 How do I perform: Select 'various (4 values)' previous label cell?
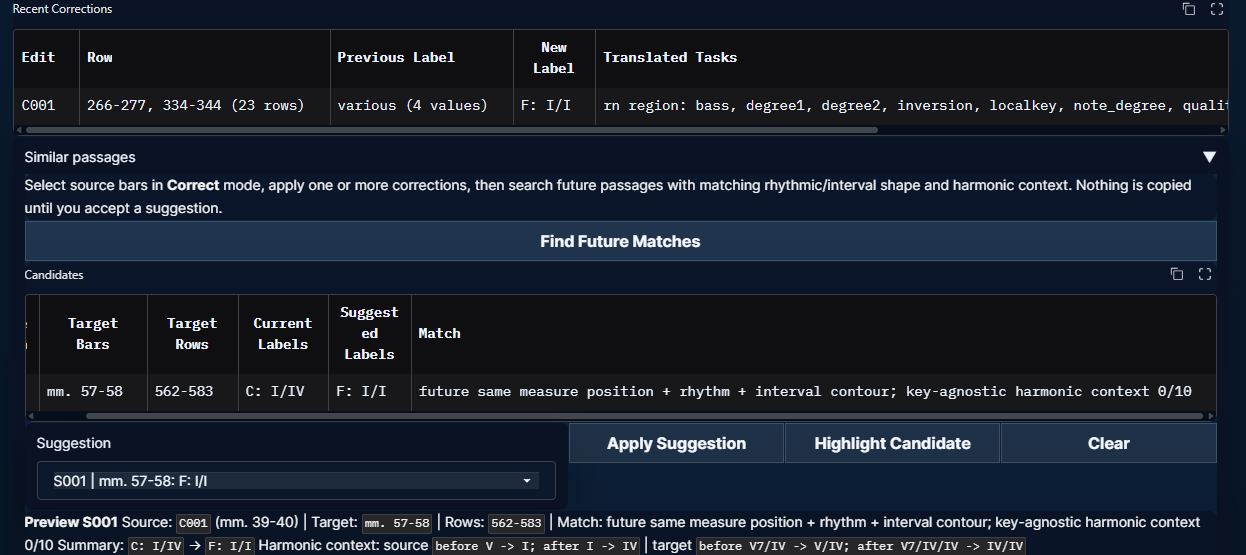pyautogui.click(x=421, y=105)
